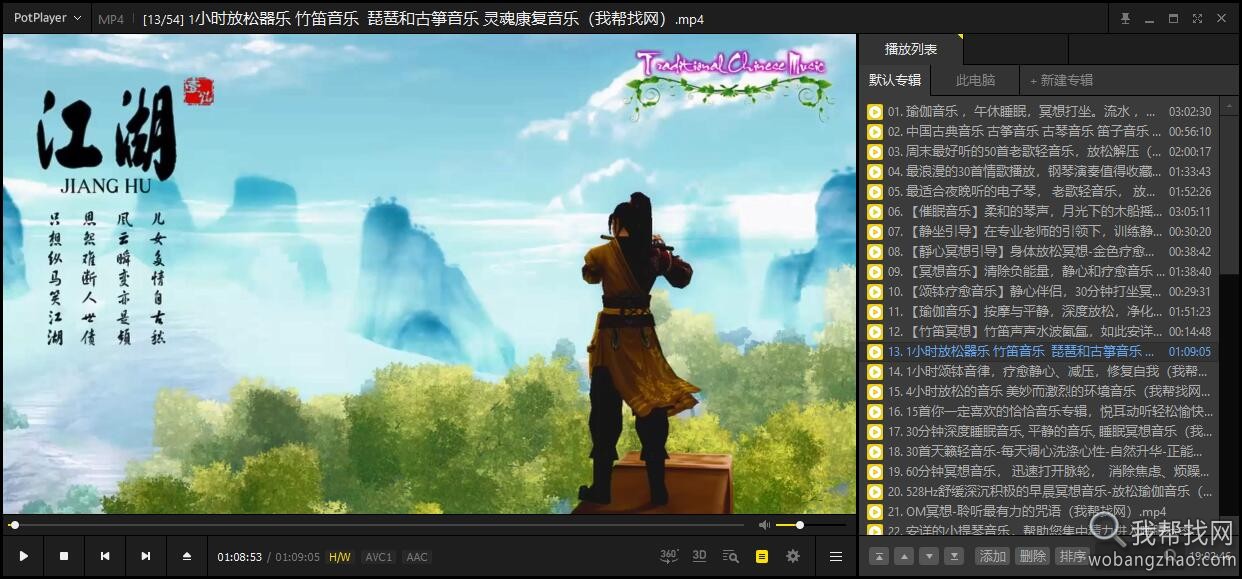Click the Eject / open file icon
The width and height of the screenshot is (1242, 579).
[186, 556]
